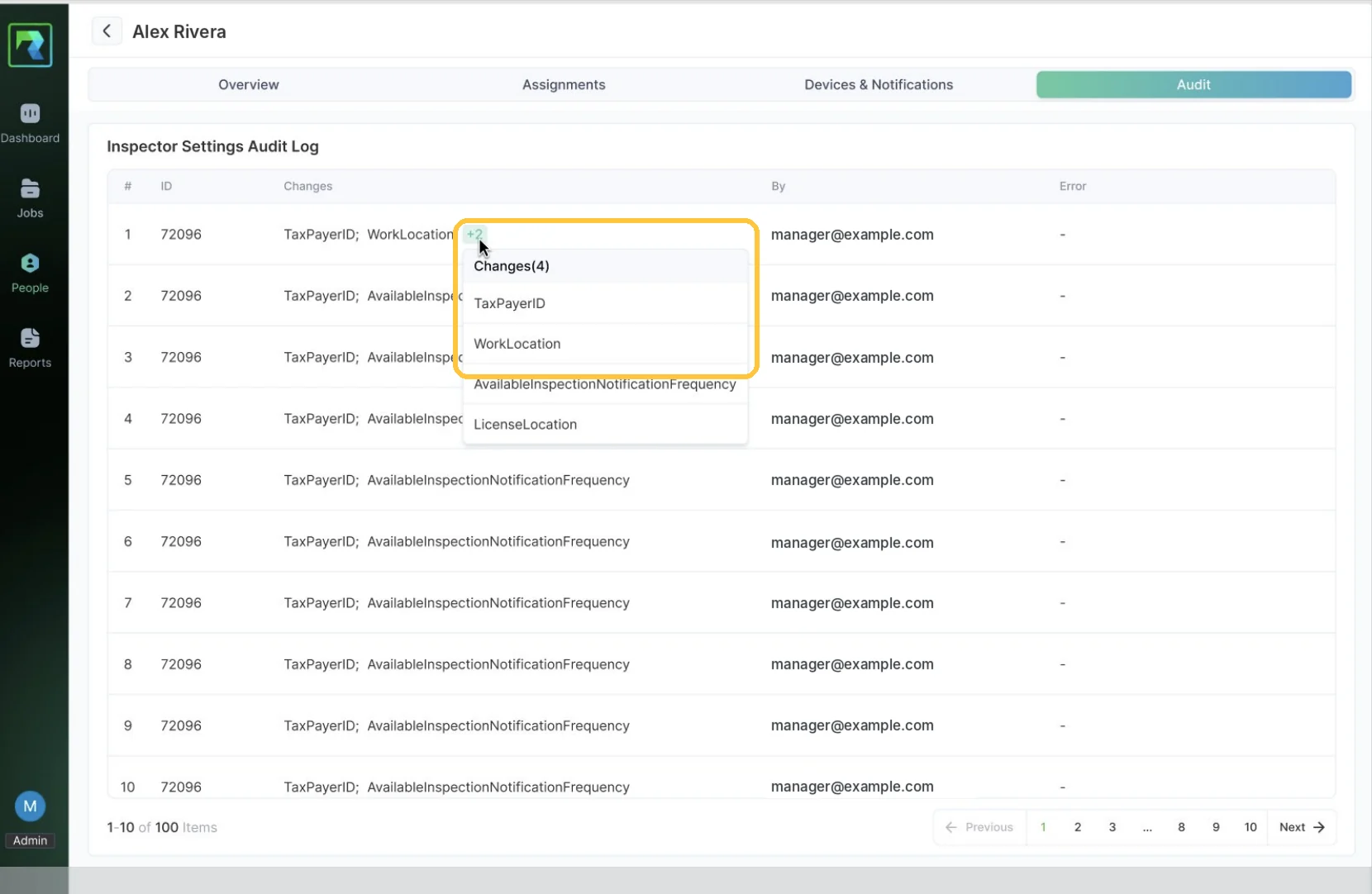Switch to the Assignments tab

coord(564,84)
